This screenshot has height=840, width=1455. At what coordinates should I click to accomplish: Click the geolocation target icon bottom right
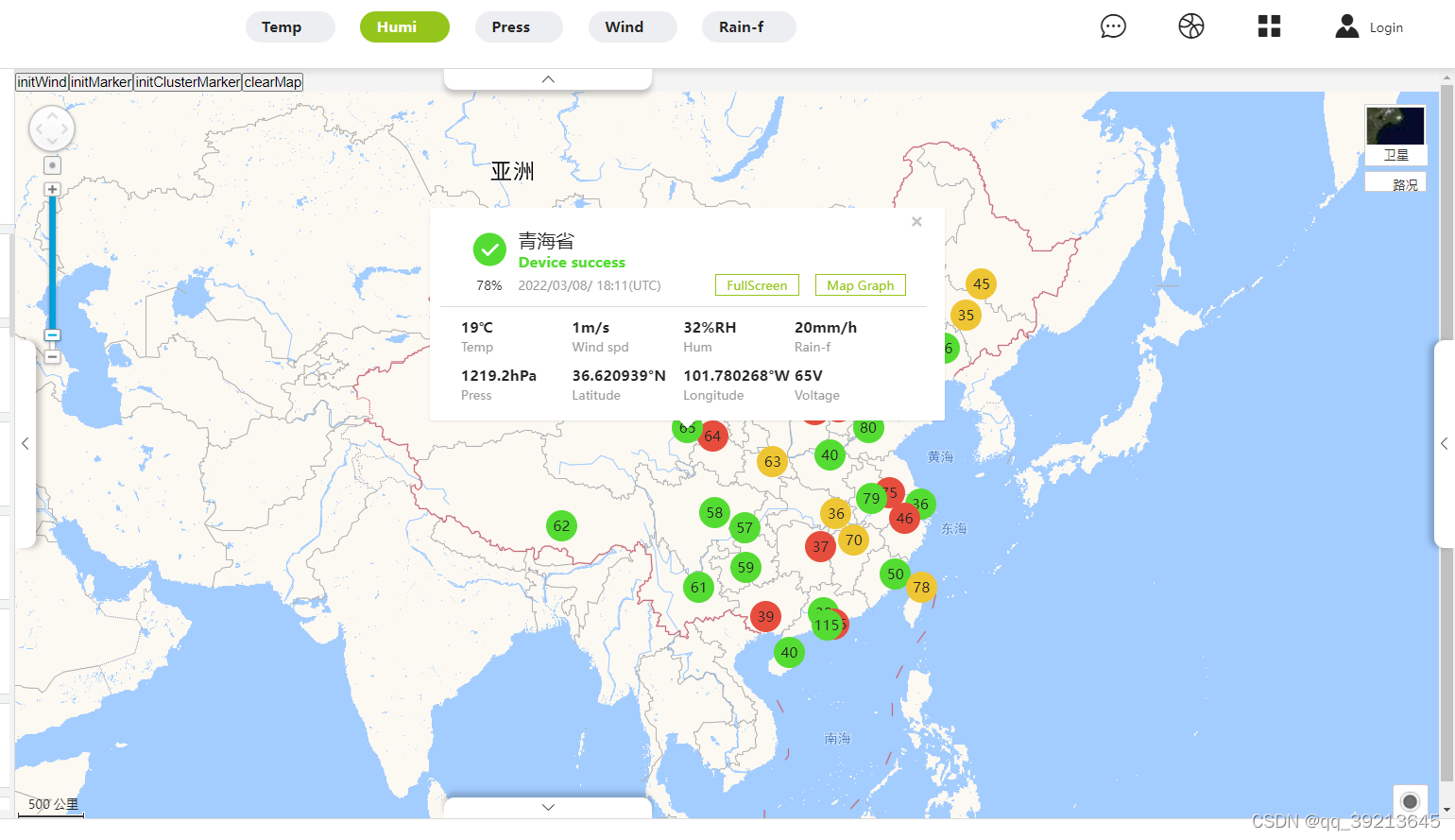[x=1411, y=800]
